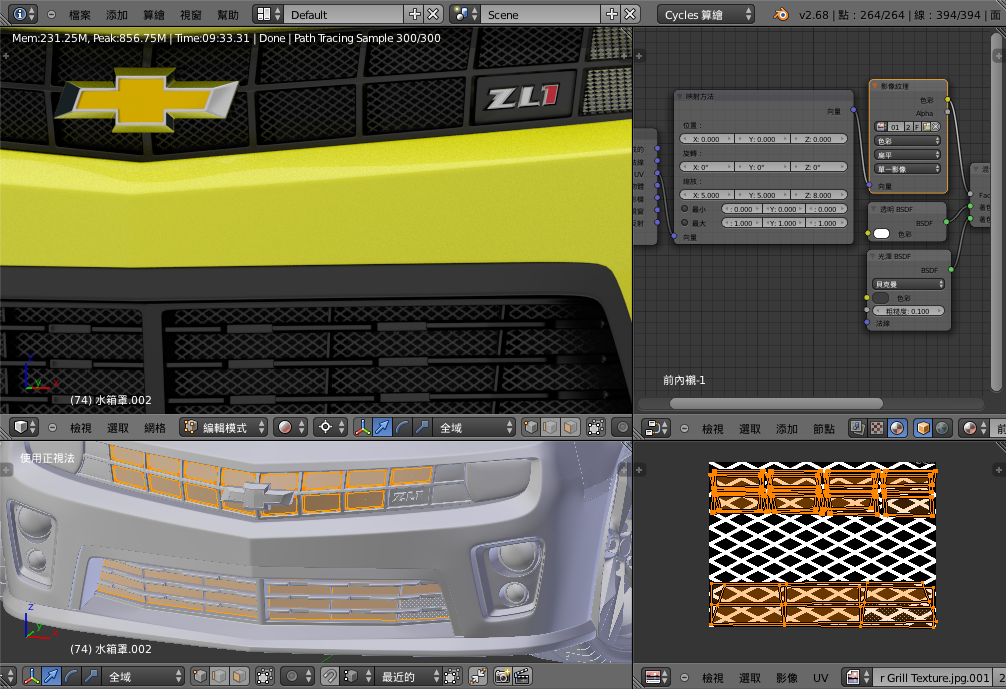
Task: Select scale manipulator in upper viewport header
Action: click(x=422, y=427)
